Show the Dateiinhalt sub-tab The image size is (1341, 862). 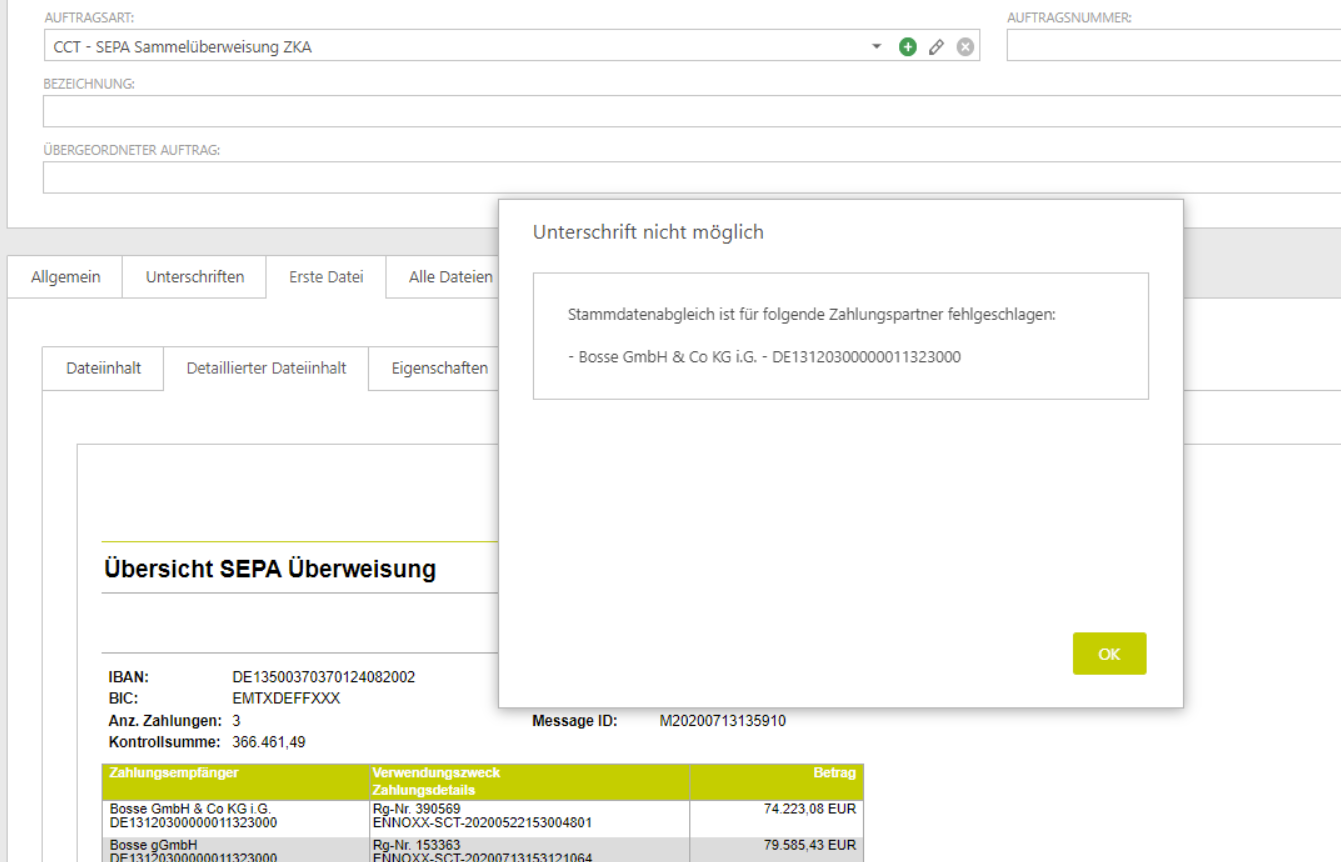pyautogui.click(x=103, y=368)
